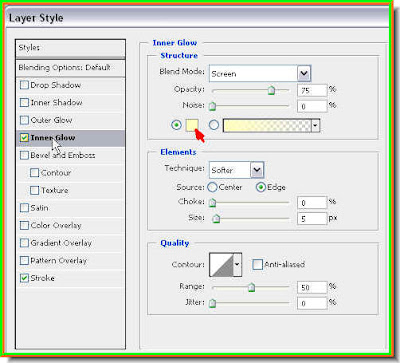Select the solid color radio button
The width and height of the screenshot is (400, 363).
176,125
